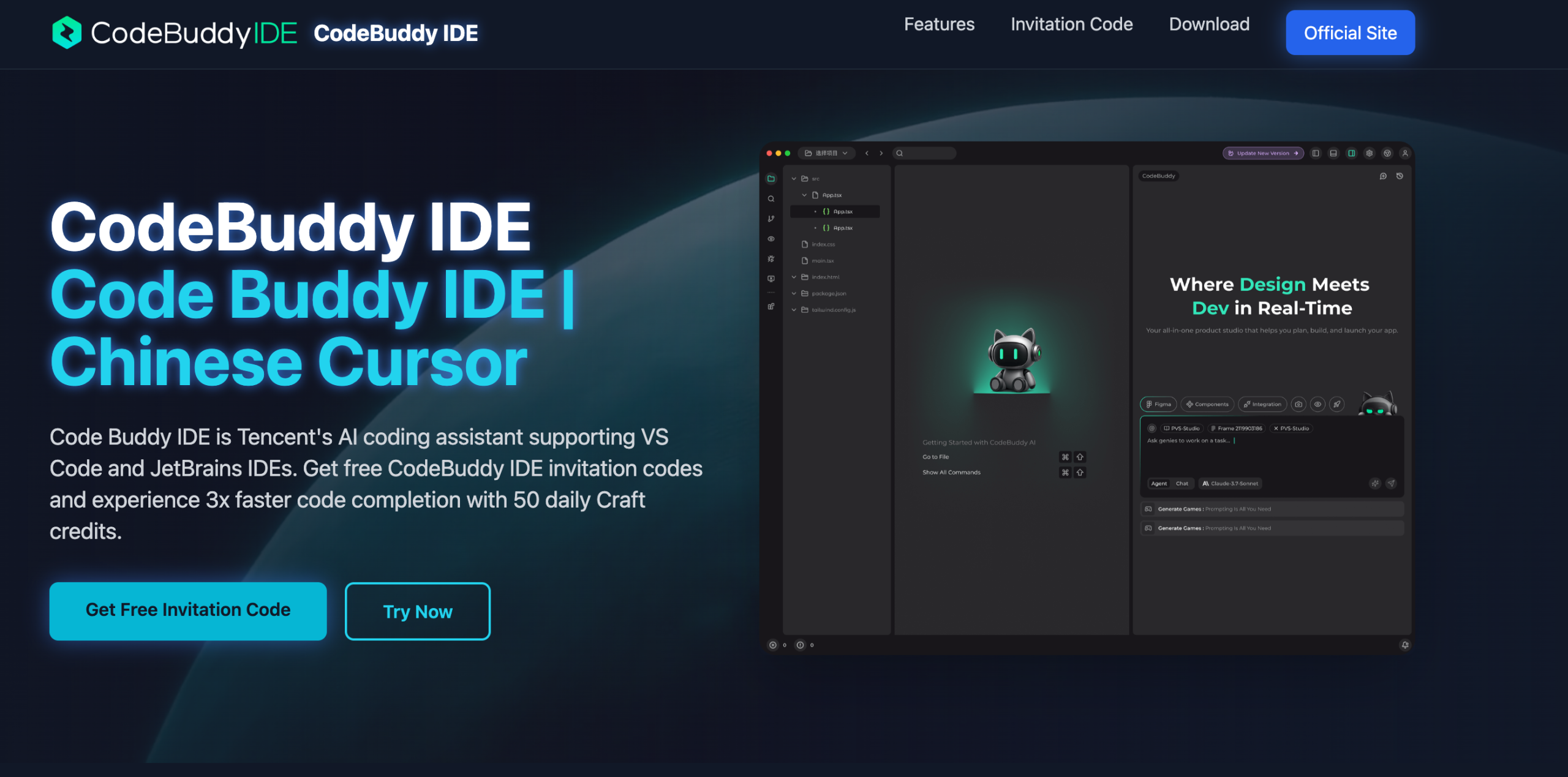
Task: Select the highlighted App.tsx child file
Action: (x=835, y=211)
